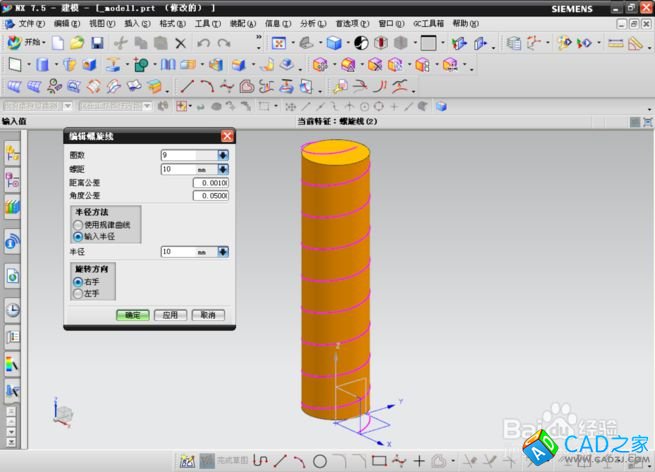Open the Part Navigator sidebar icon

pos(13,180)
